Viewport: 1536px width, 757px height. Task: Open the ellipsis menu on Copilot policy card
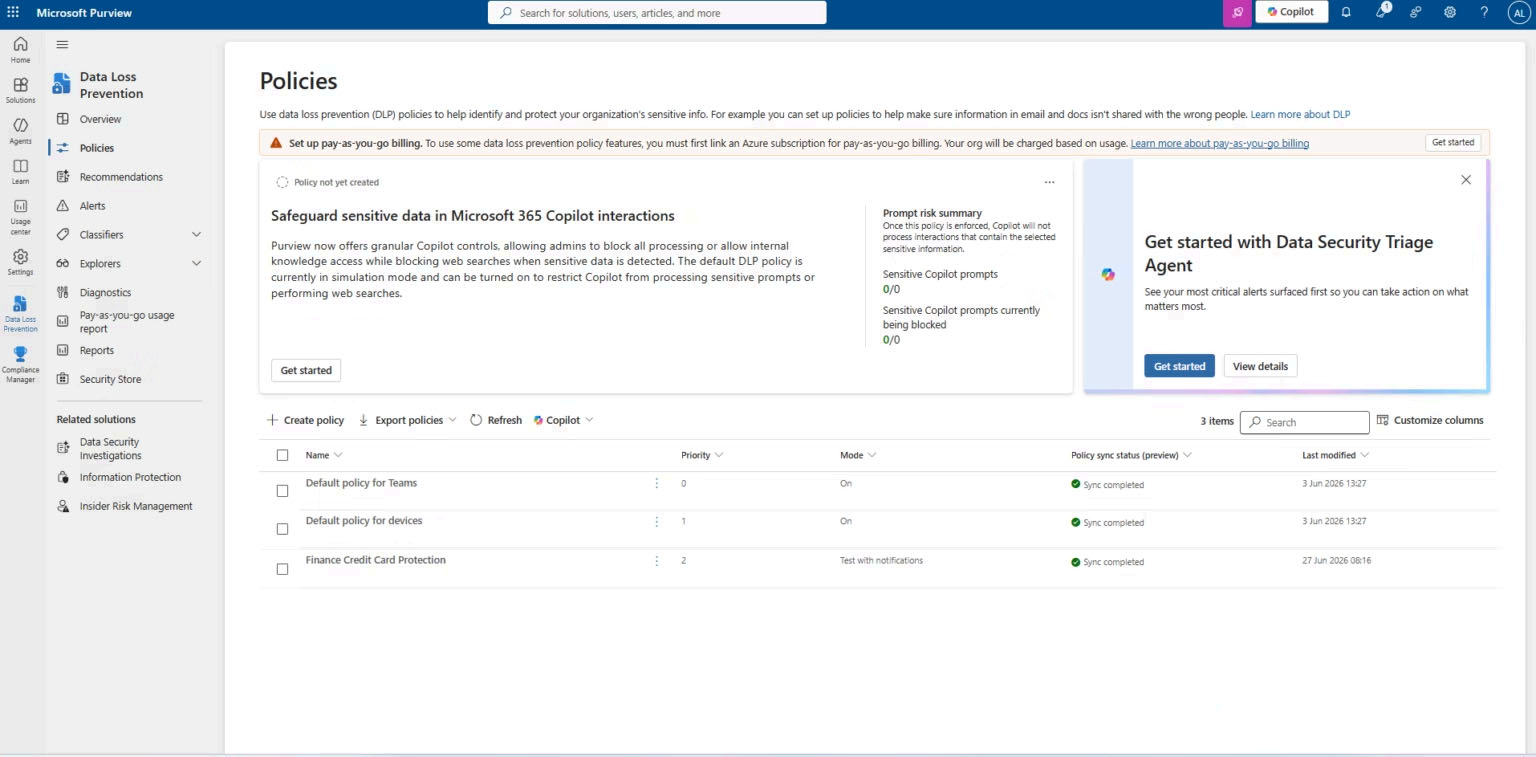pyautogui.click(x=1049, y=183)
